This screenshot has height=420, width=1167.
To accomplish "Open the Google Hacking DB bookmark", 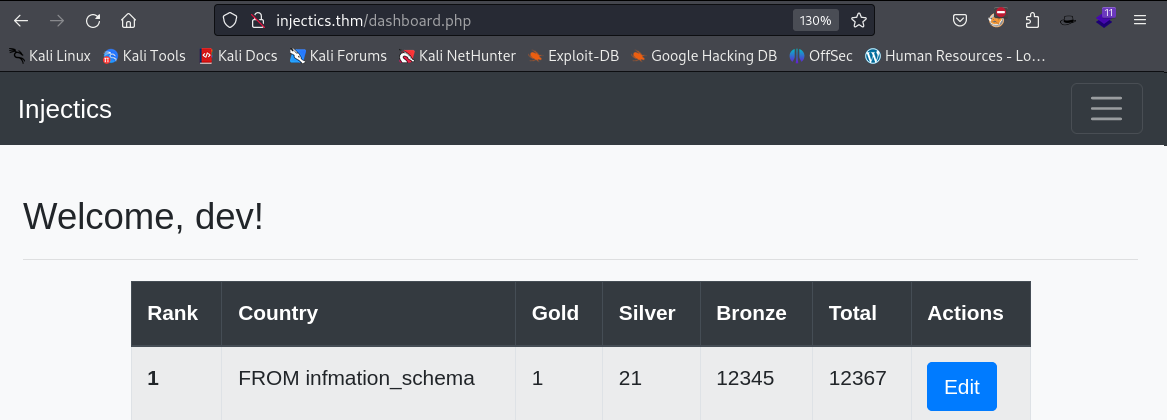I will [703, 56].
